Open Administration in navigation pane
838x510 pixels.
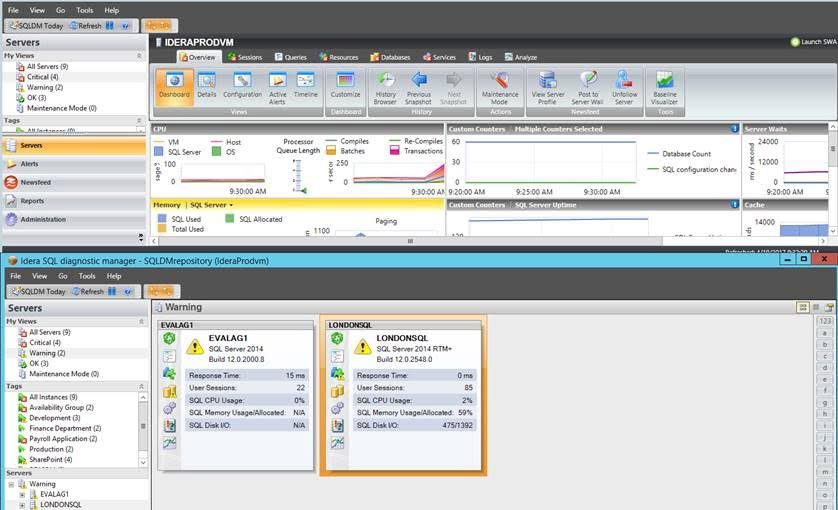pyautogui.click(x=74, y=219)
